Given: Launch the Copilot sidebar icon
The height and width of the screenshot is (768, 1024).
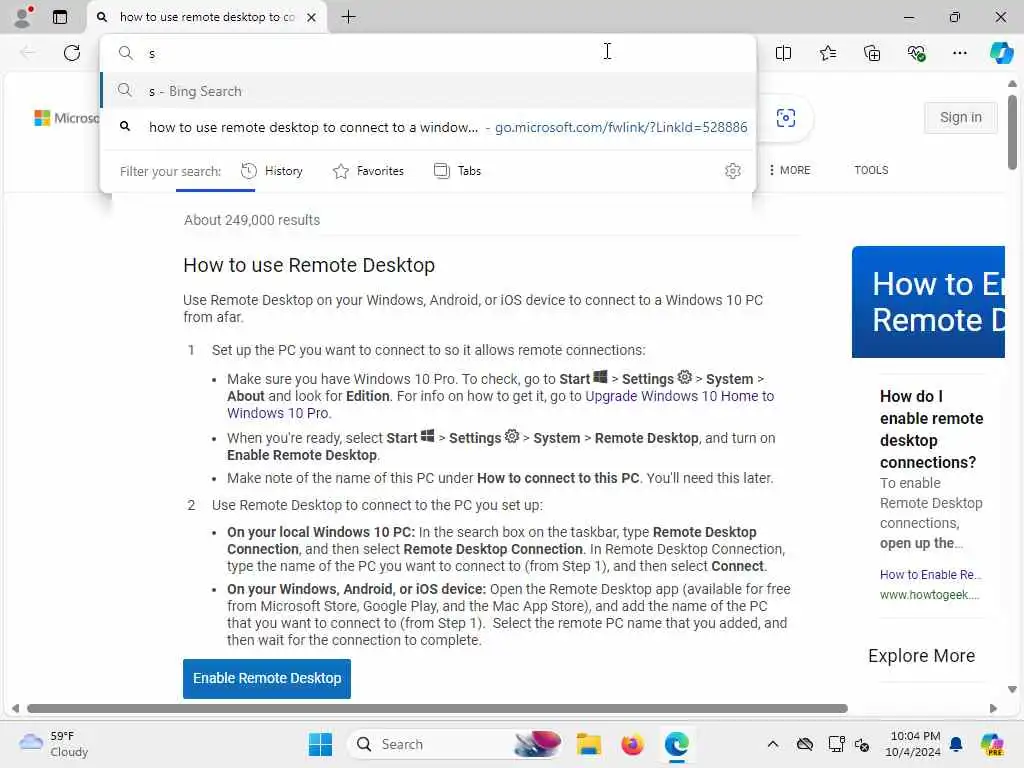Looking at the screenshot, I should pyautogui.click(x=1001, y=53).
